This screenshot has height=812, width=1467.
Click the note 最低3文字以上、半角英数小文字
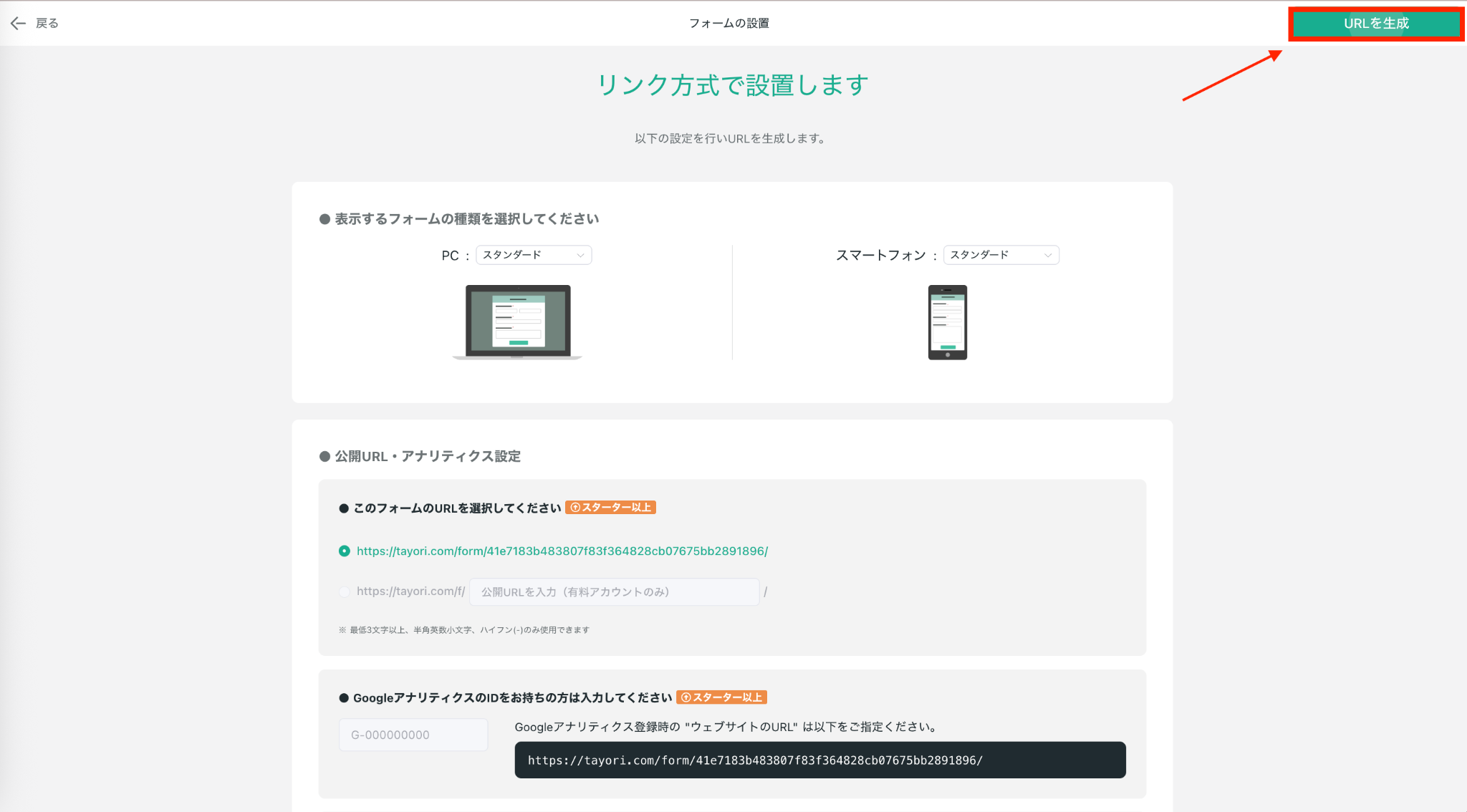[x=464, y=630]
